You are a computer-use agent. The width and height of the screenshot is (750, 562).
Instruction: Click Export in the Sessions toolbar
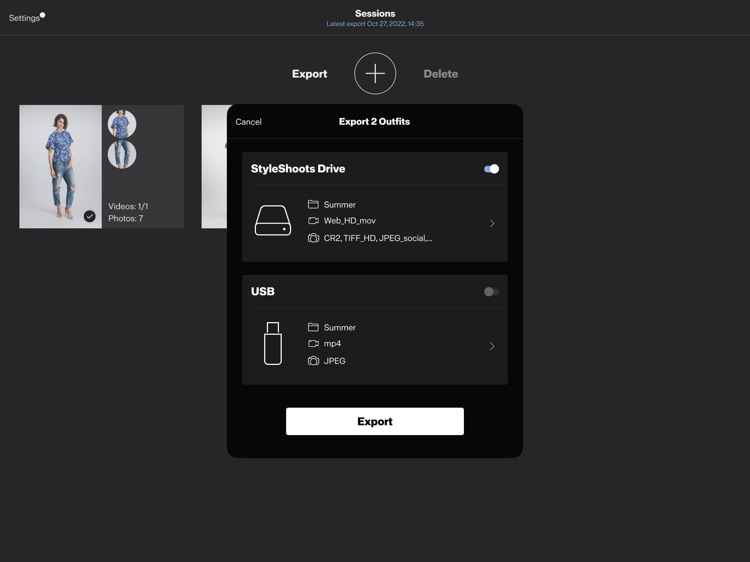click(309, 74)
